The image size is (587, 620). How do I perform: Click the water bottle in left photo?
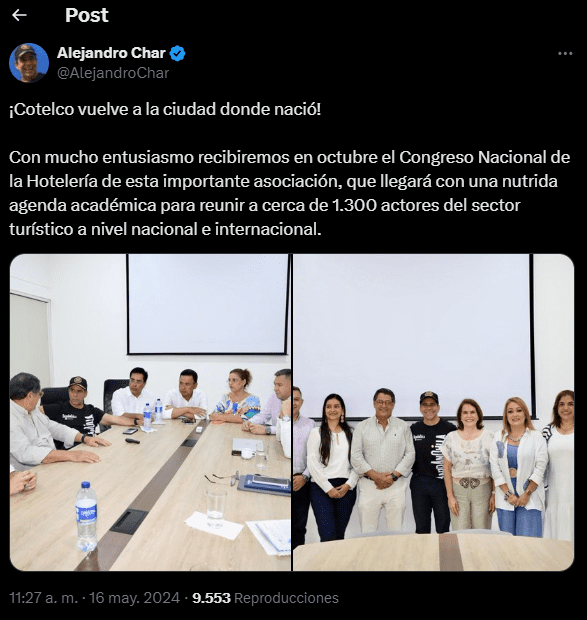(x=86, y=517)
